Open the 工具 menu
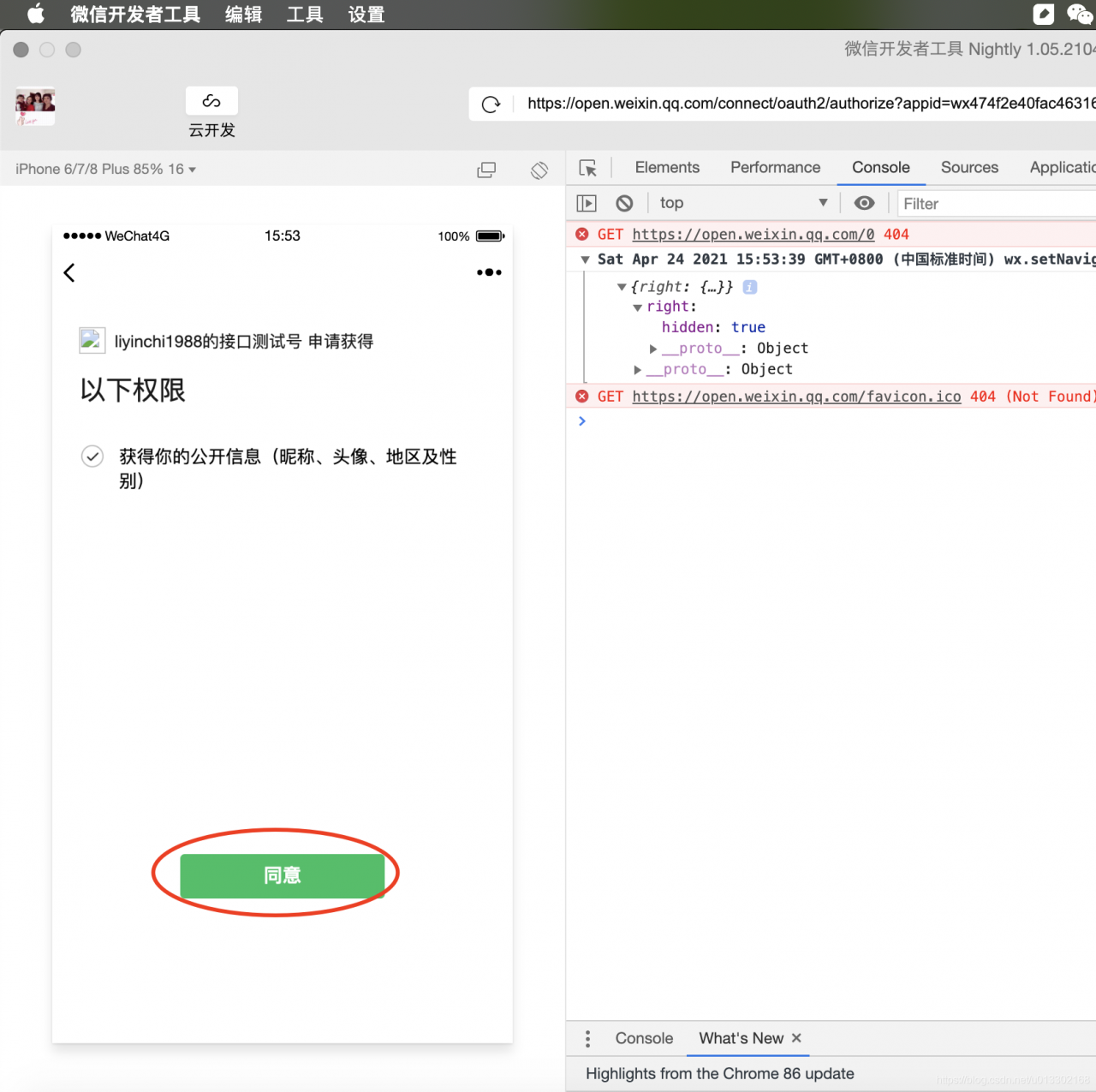Image resolution: width=1096 pixels, height=1092 pixels. [x=305, y=15]
